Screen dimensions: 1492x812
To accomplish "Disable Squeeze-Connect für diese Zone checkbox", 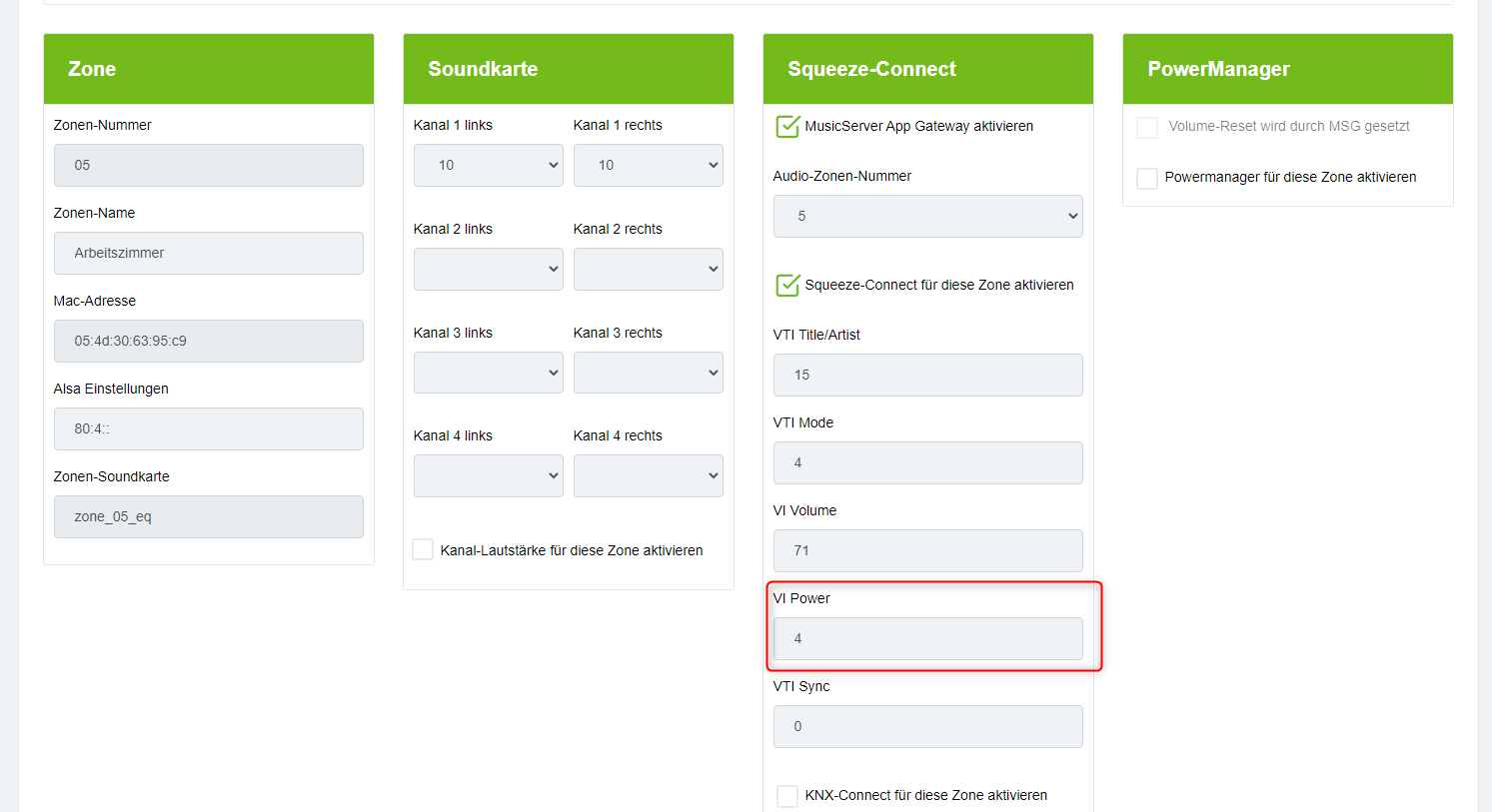I will coord(787,286).
